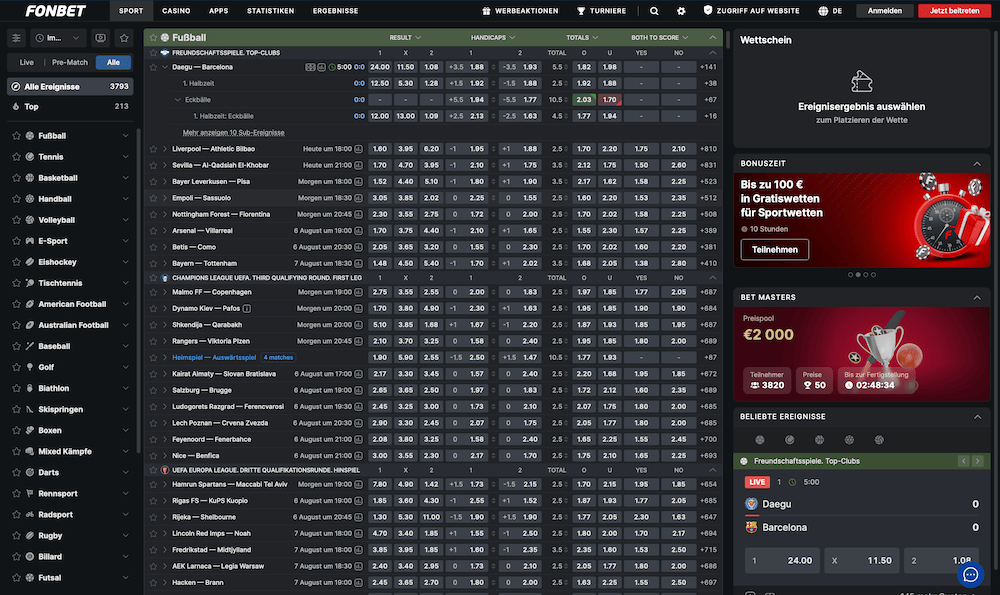Screen dimensions: 1000x595
Task: Open the CASINO menu
Action: tap(176, 11)
